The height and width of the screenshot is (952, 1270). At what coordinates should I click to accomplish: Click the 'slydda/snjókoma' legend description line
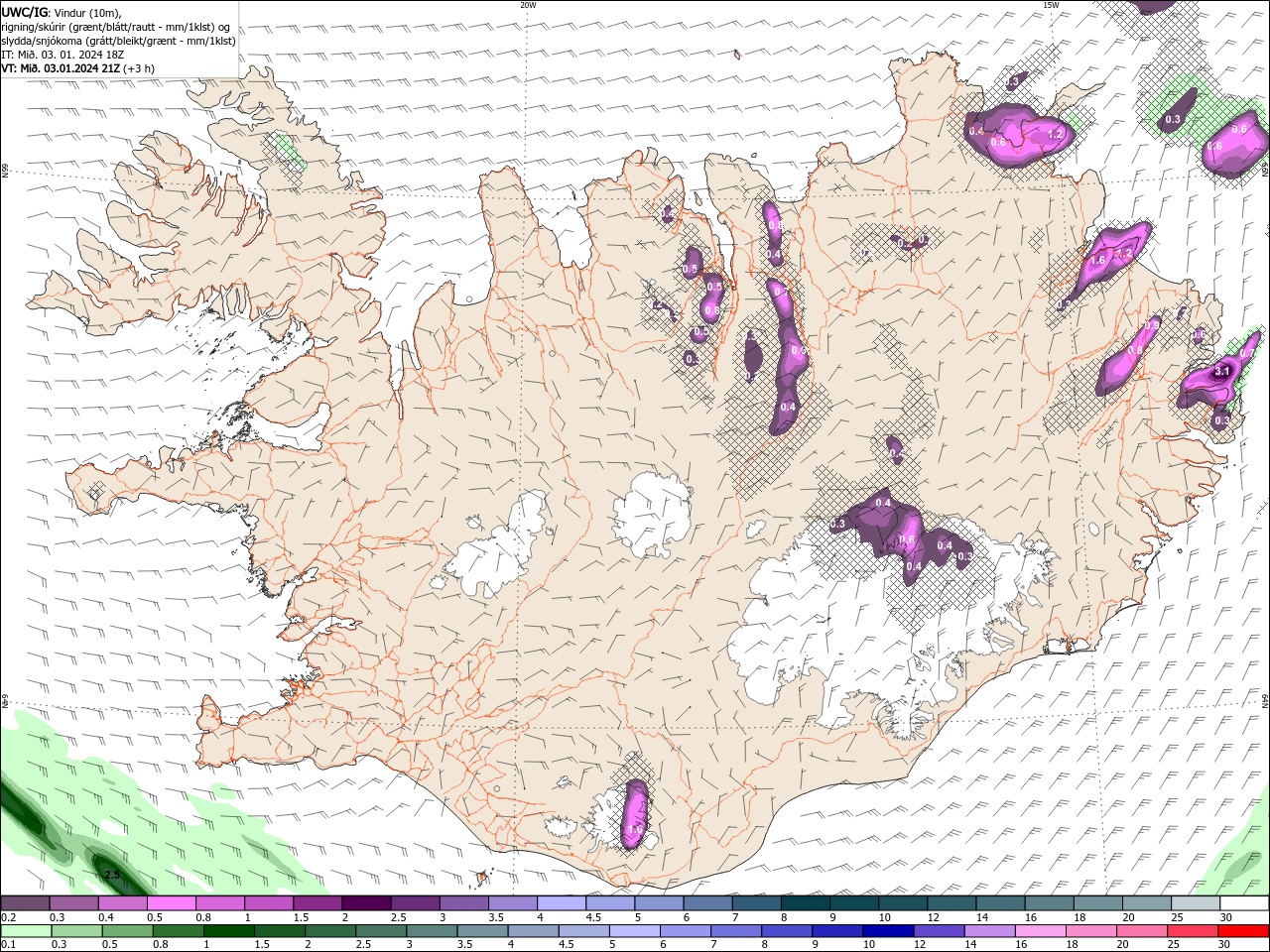coord(119,41)
